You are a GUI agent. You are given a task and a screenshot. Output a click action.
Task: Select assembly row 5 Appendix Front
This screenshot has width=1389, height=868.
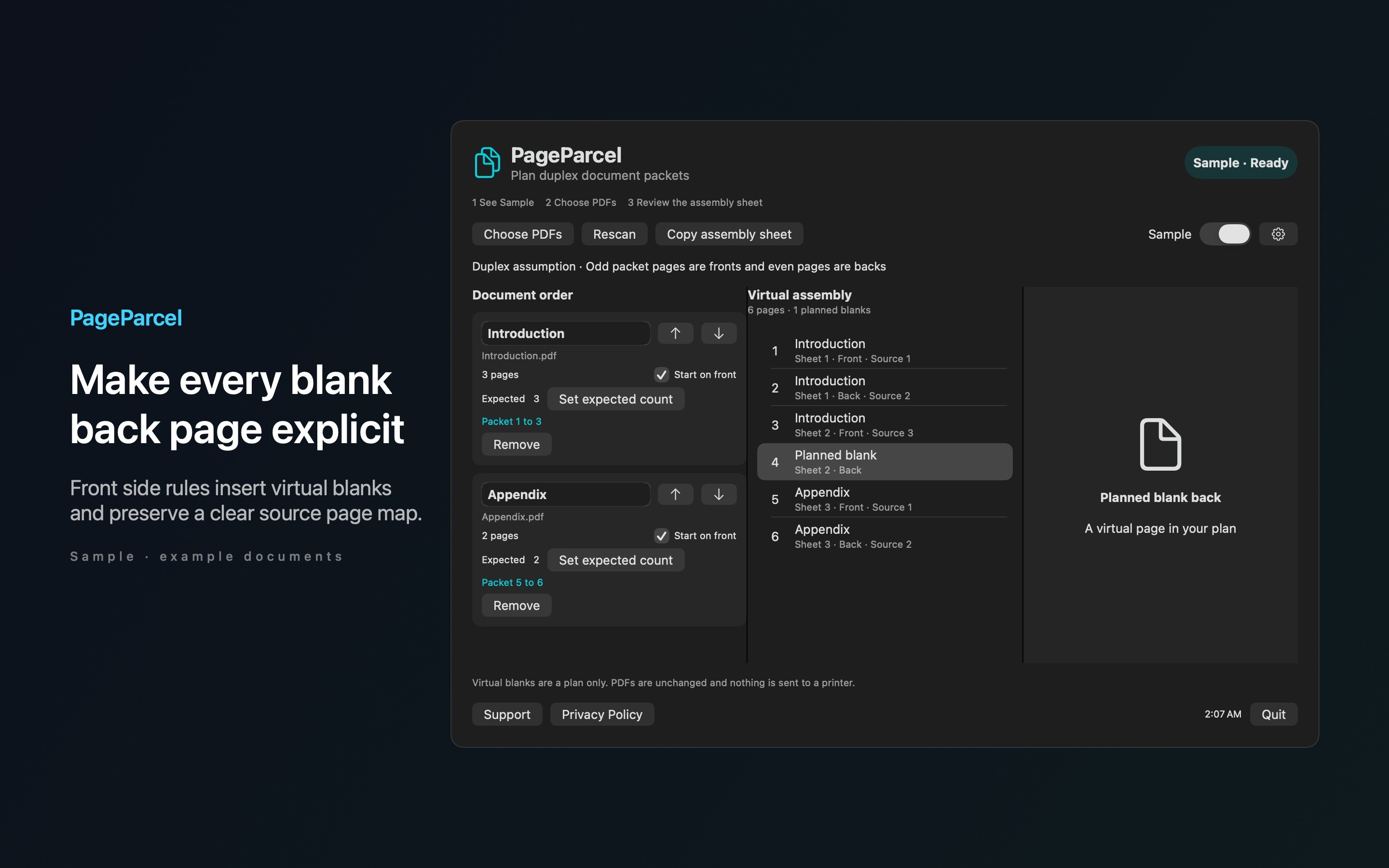(885, 499)
